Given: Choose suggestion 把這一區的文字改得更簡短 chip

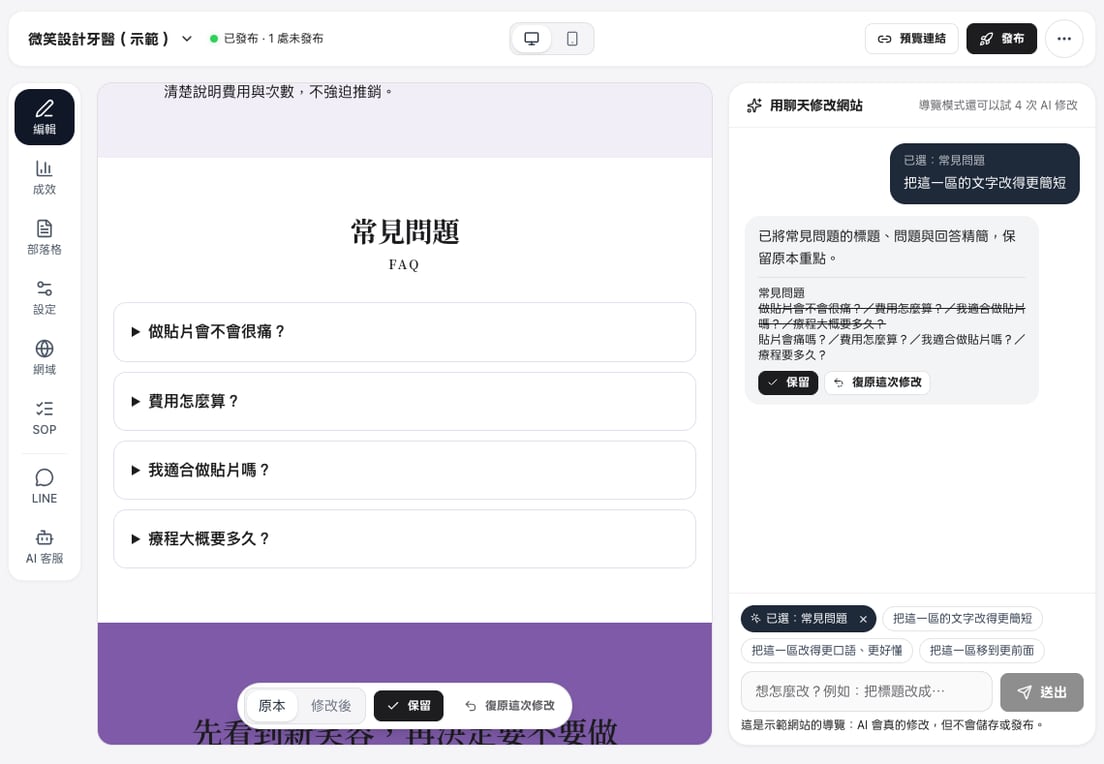Looking at the screenshot, I should (x=962, y=618).
